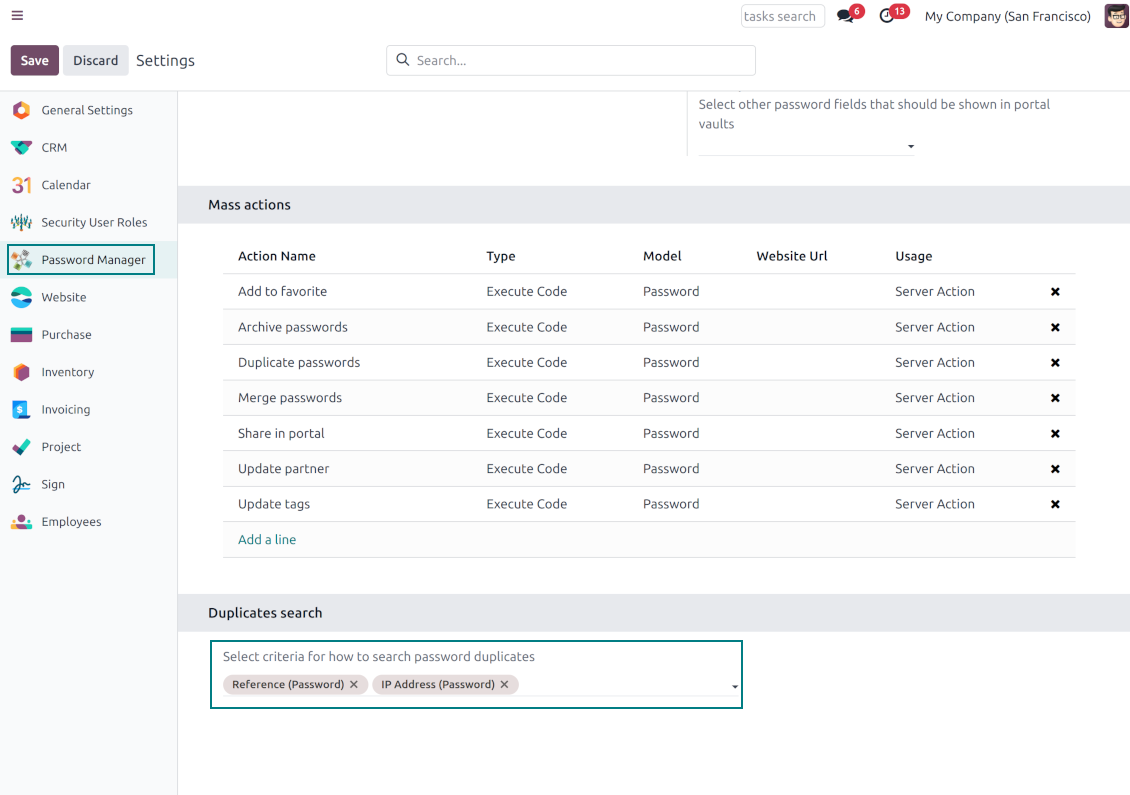This screenshot has height=795, width=1130.
Task: Click the CRM app icon
Action: [22, 148]
